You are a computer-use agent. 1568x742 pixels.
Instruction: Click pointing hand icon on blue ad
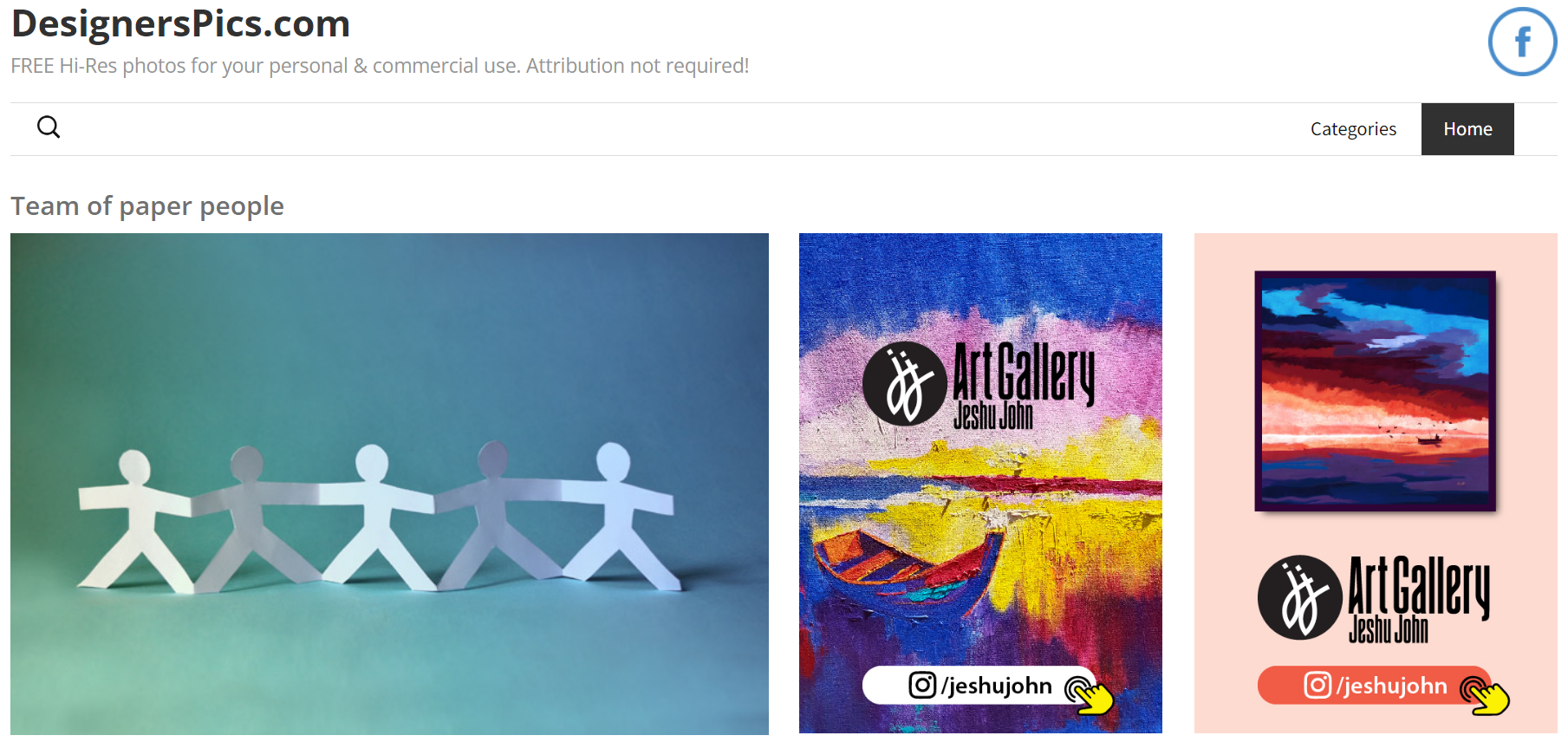pos(1090,694)
